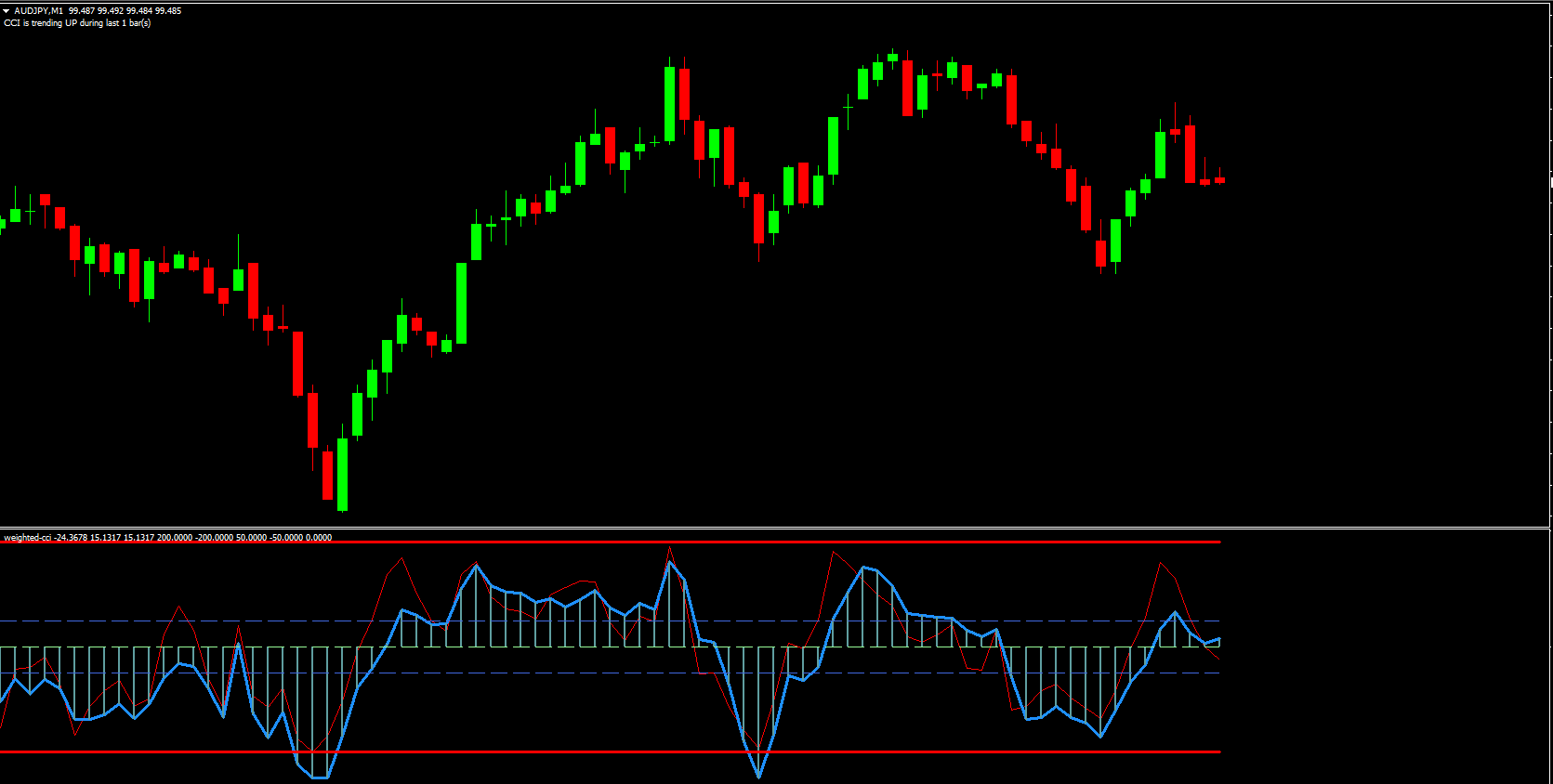
Task: Open the dropdown arrow beside AUDJPY,M1
Action: point(7,11)
